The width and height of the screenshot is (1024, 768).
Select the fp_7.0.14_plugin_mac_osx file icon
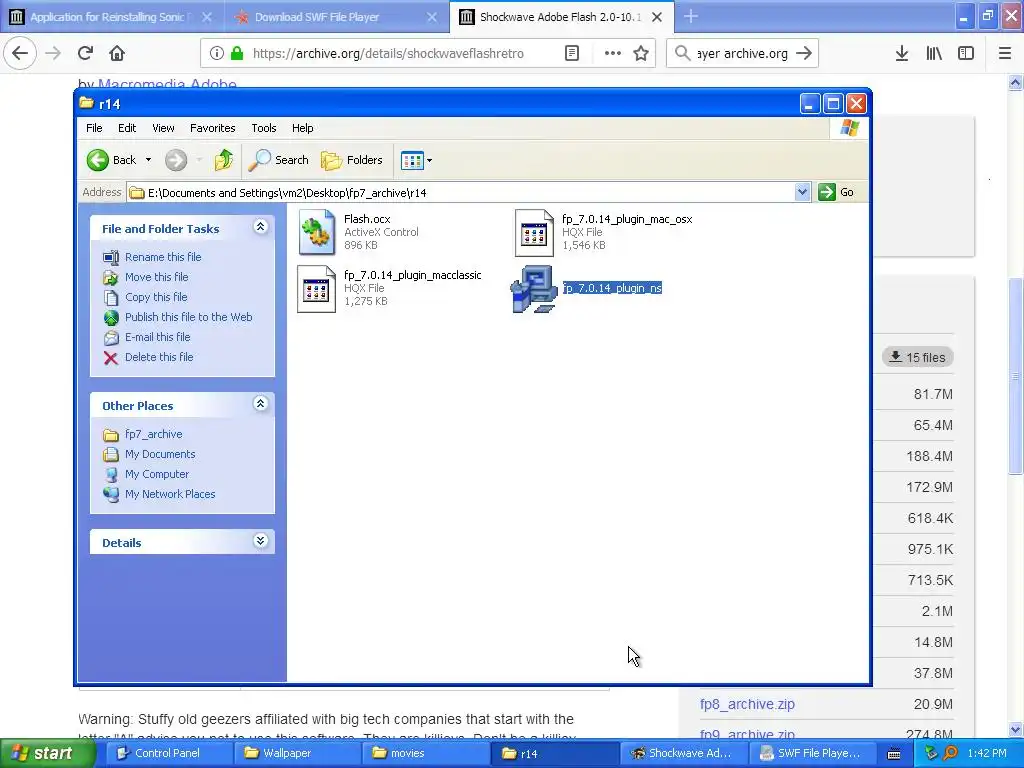534,232
